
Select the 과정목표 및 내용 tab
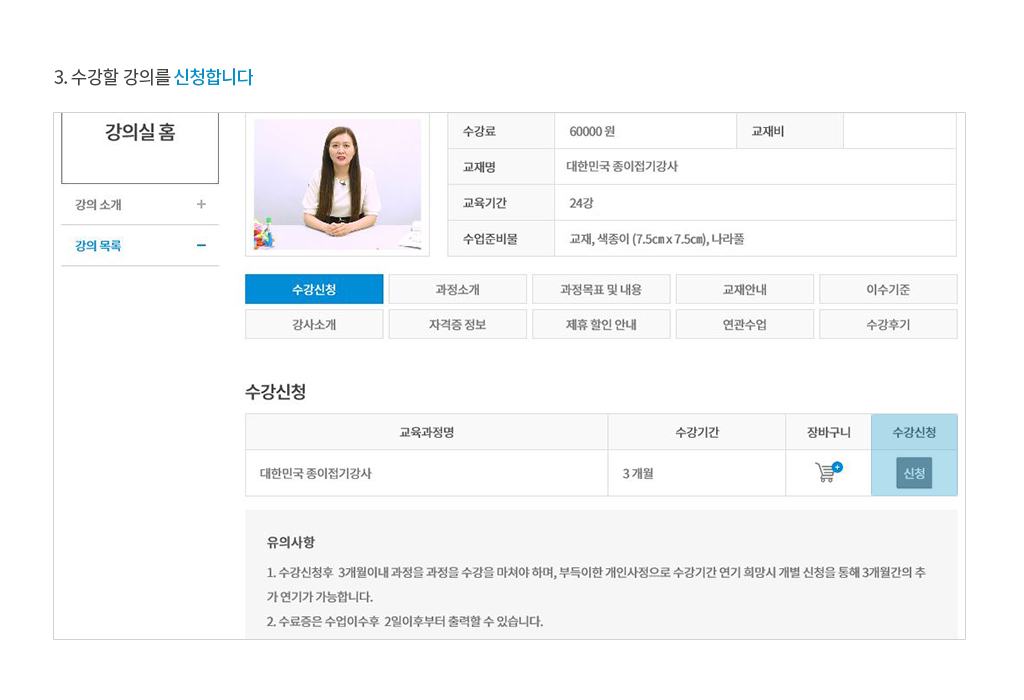[601, 290]
